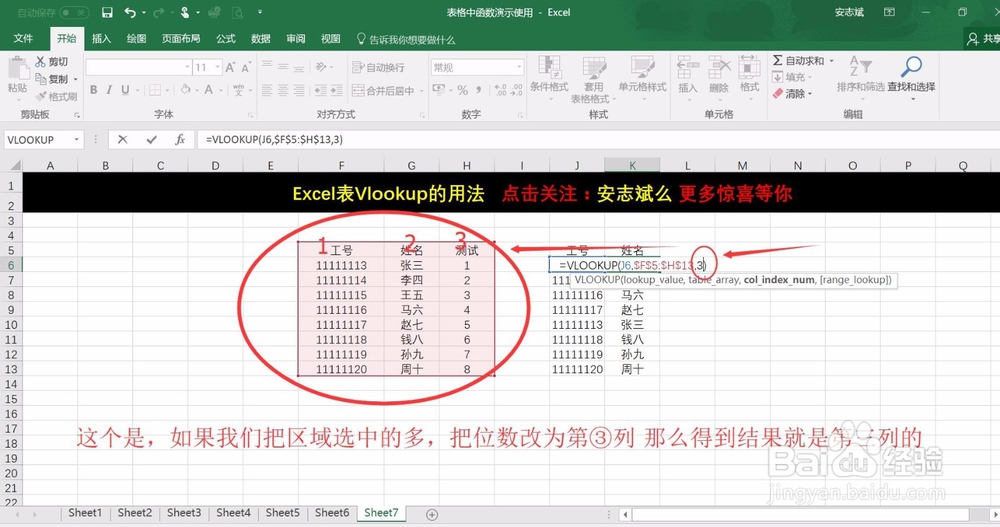Click the Share button
The image size is (1000, 527).
(983, 39)
